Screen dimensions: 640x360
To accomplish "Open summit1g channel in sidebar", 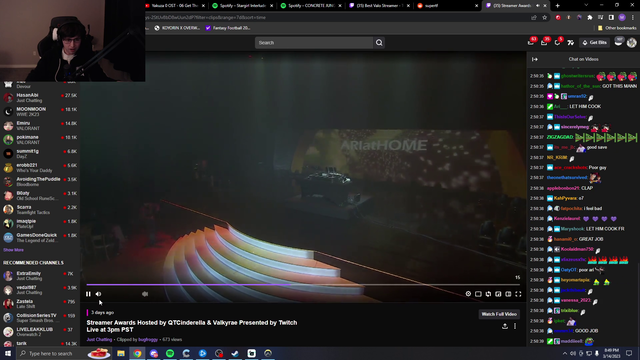I will 40,153.
